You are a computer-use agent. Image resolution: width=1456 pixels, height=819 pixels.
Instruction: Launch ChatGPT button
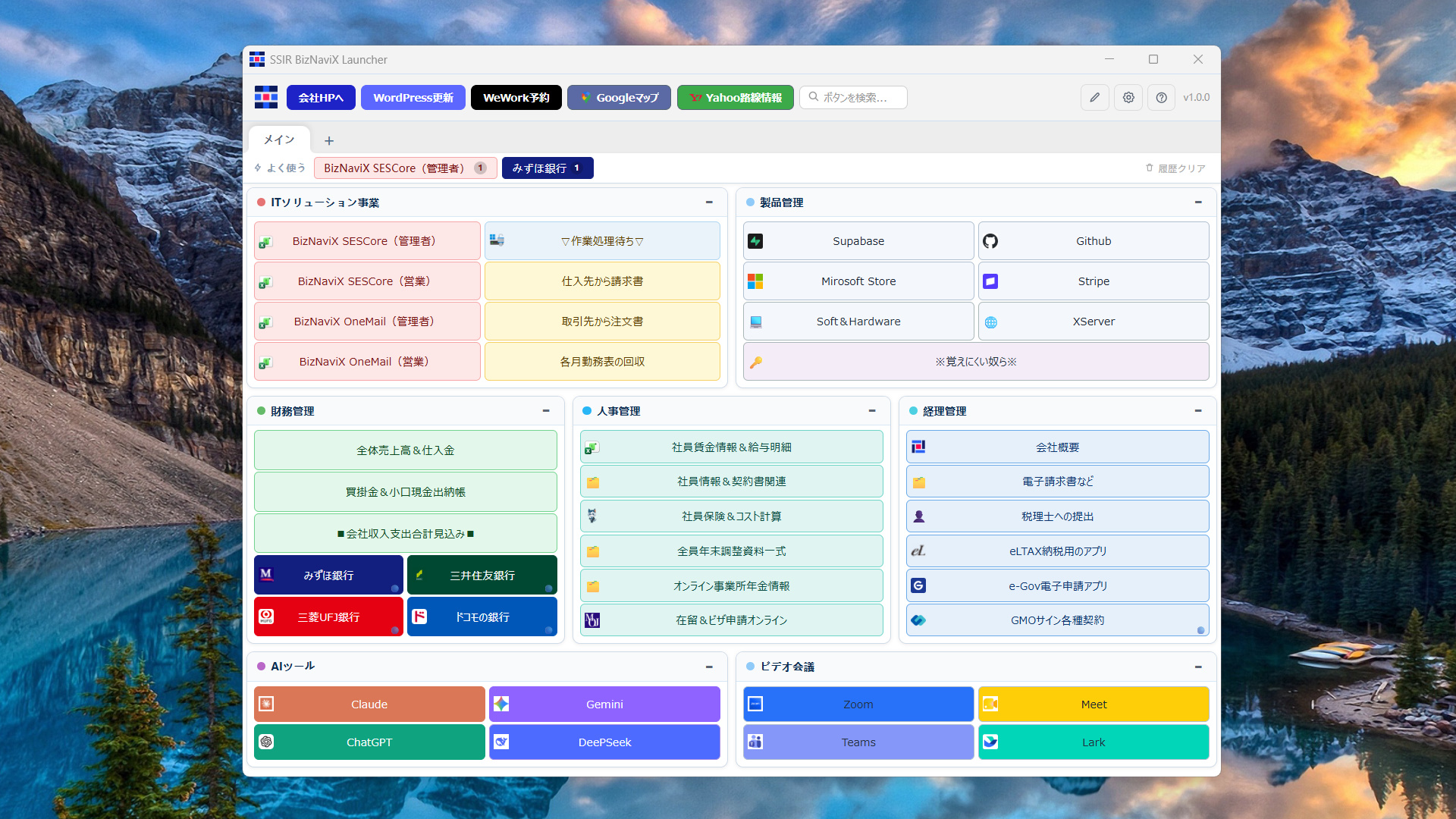coord(369,742)
